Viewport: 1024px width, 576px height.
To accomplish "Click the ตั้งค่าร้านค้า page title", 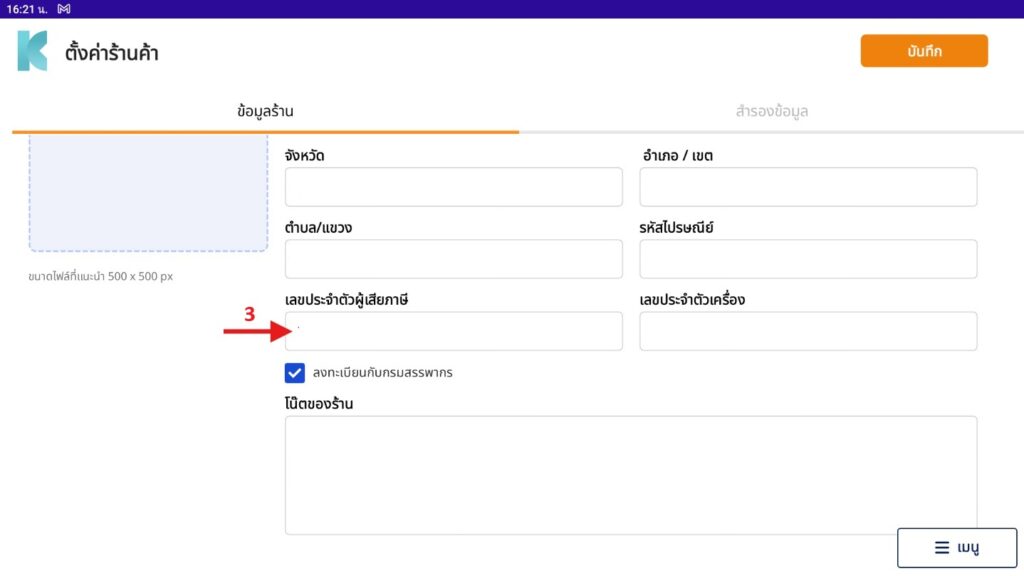I will click(112, 53).
